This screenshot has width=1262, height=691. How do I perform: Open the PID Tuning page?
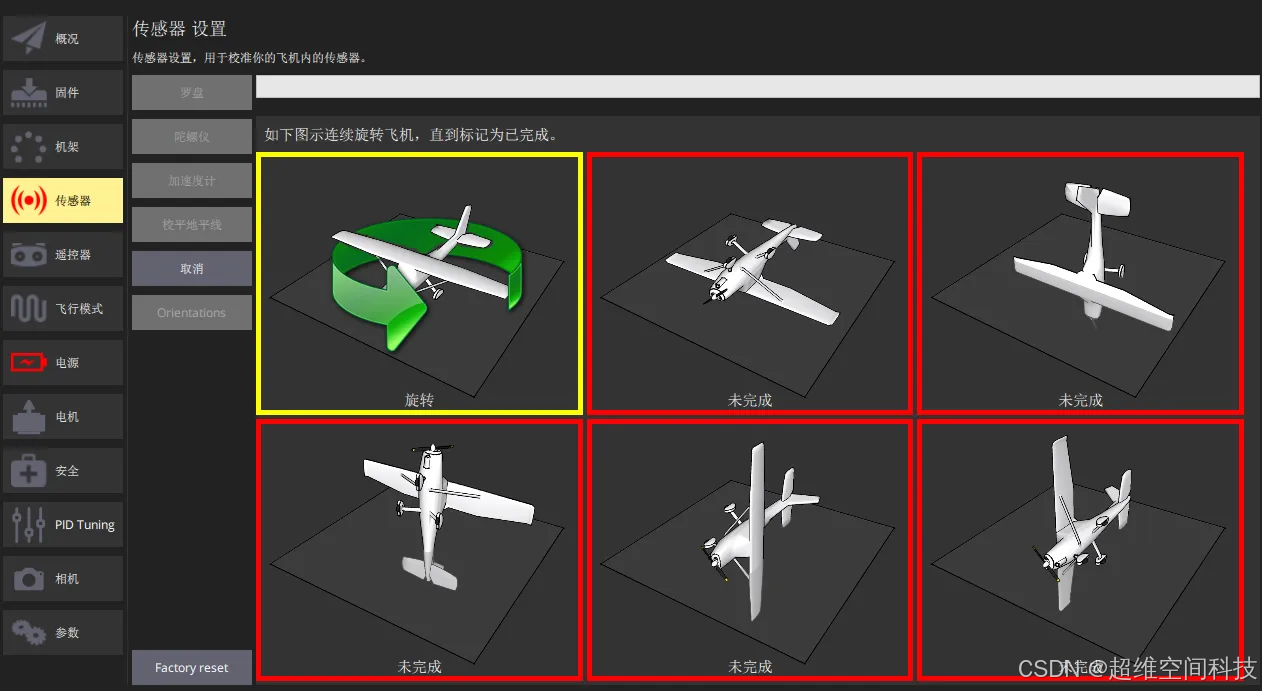[63, 524]
